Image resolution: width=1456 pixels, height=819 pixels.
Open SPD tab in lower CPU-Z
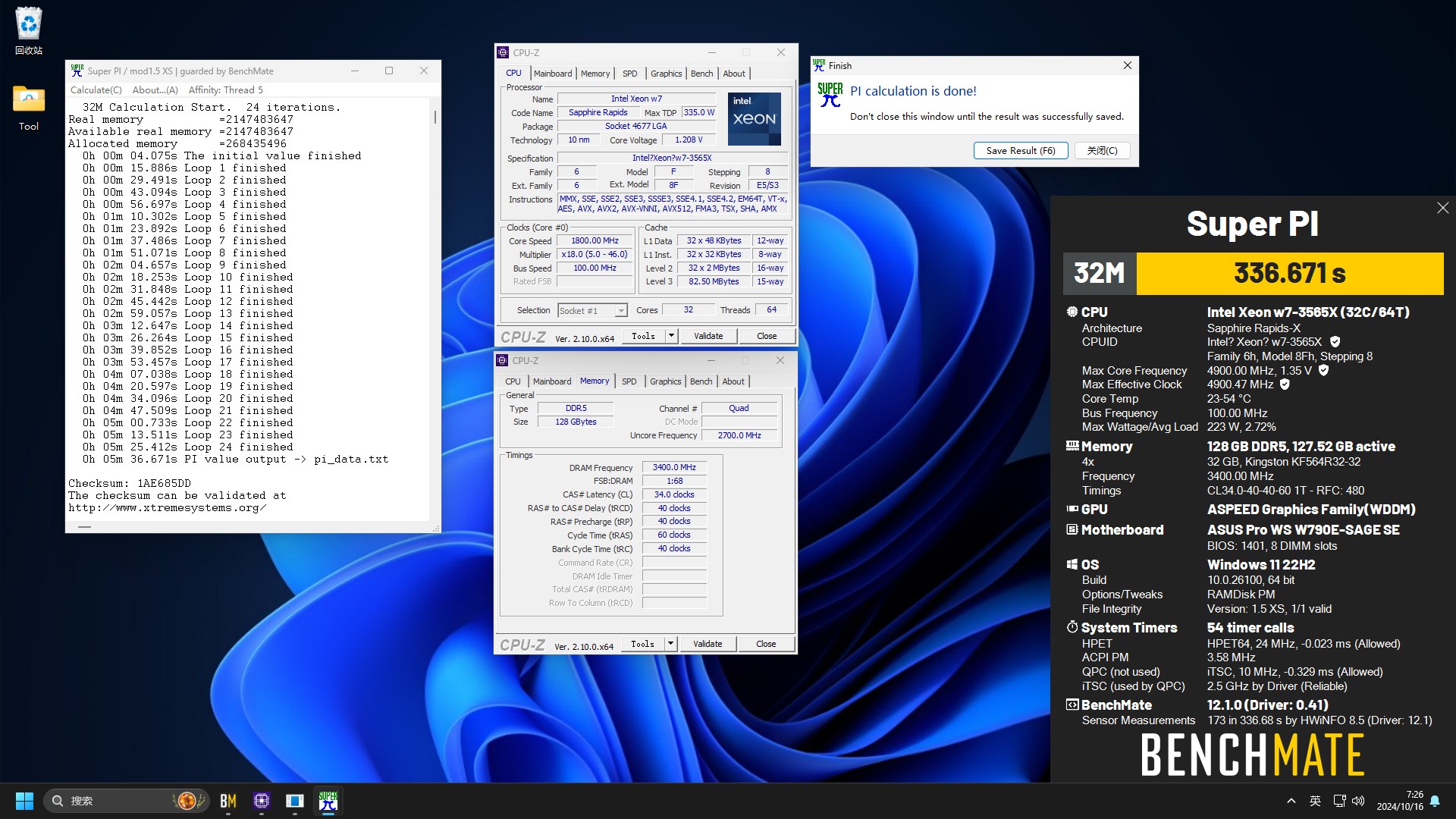pos(629,381)
